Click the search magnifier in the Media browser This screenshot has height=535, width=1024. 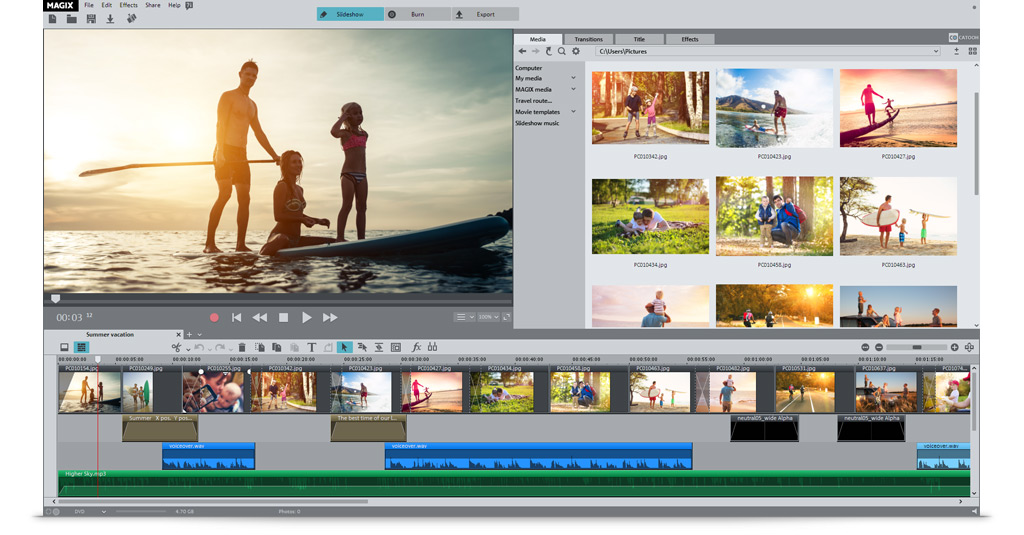click(x=562, y=51)
